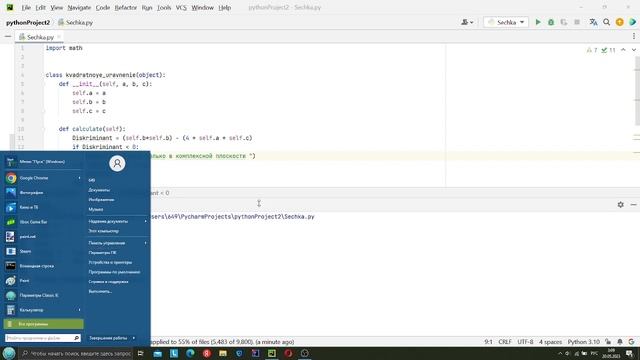
Task: Open Устройства и принтеры link
Action: [110, 262]
